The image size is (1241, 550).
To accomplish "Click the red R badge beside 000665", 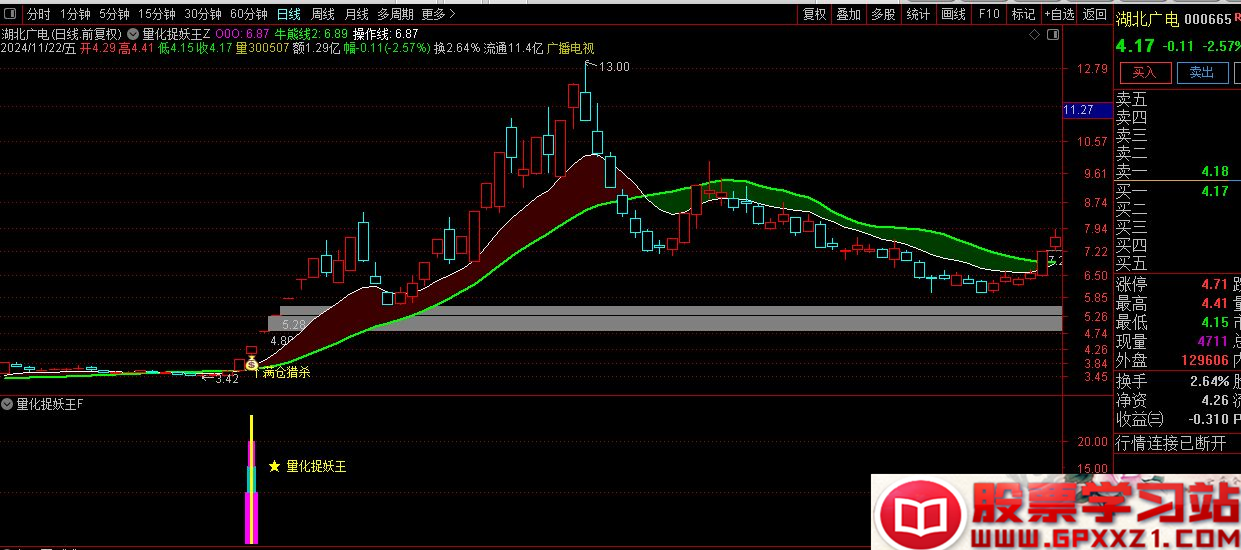I will pos(1237,17).
